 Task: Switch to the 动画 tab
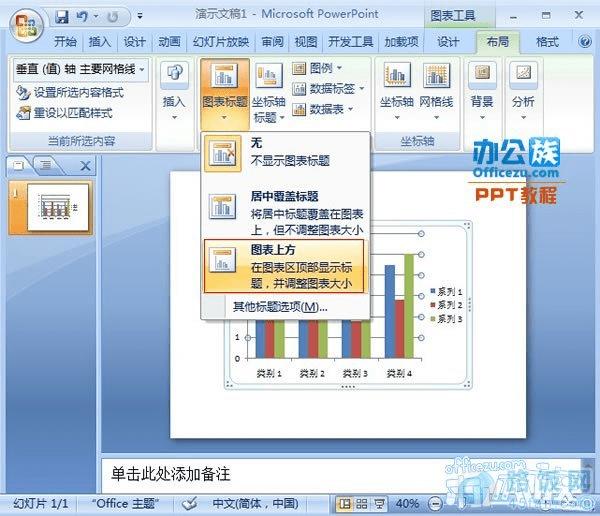coord(169,41)
